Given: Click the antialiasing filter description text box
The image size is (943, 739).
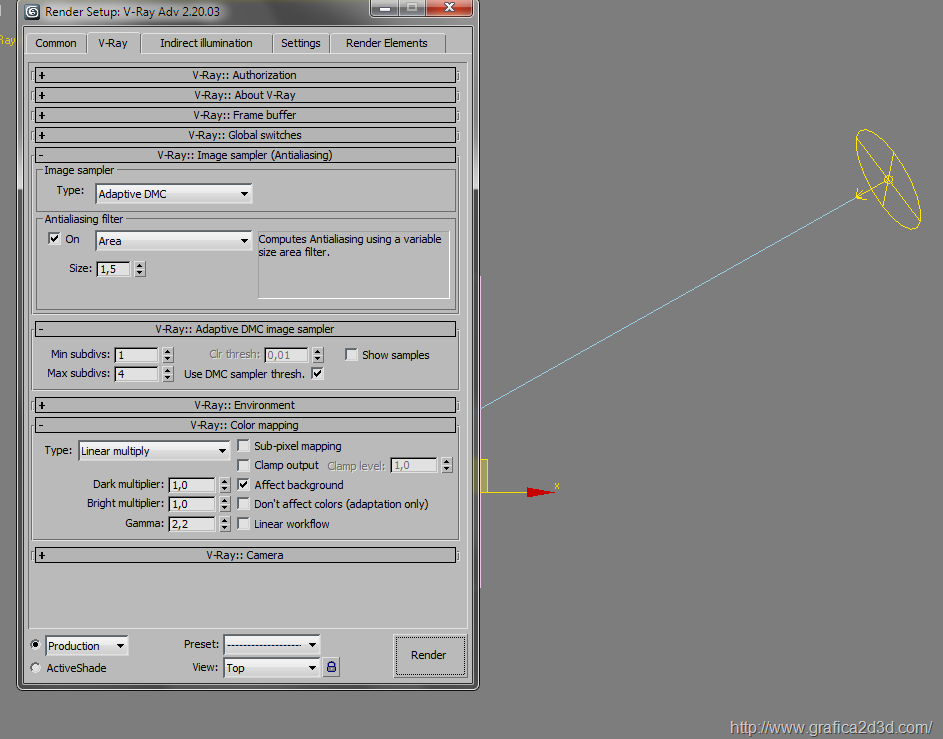Looking at the screenshot, I should point(354,265).
